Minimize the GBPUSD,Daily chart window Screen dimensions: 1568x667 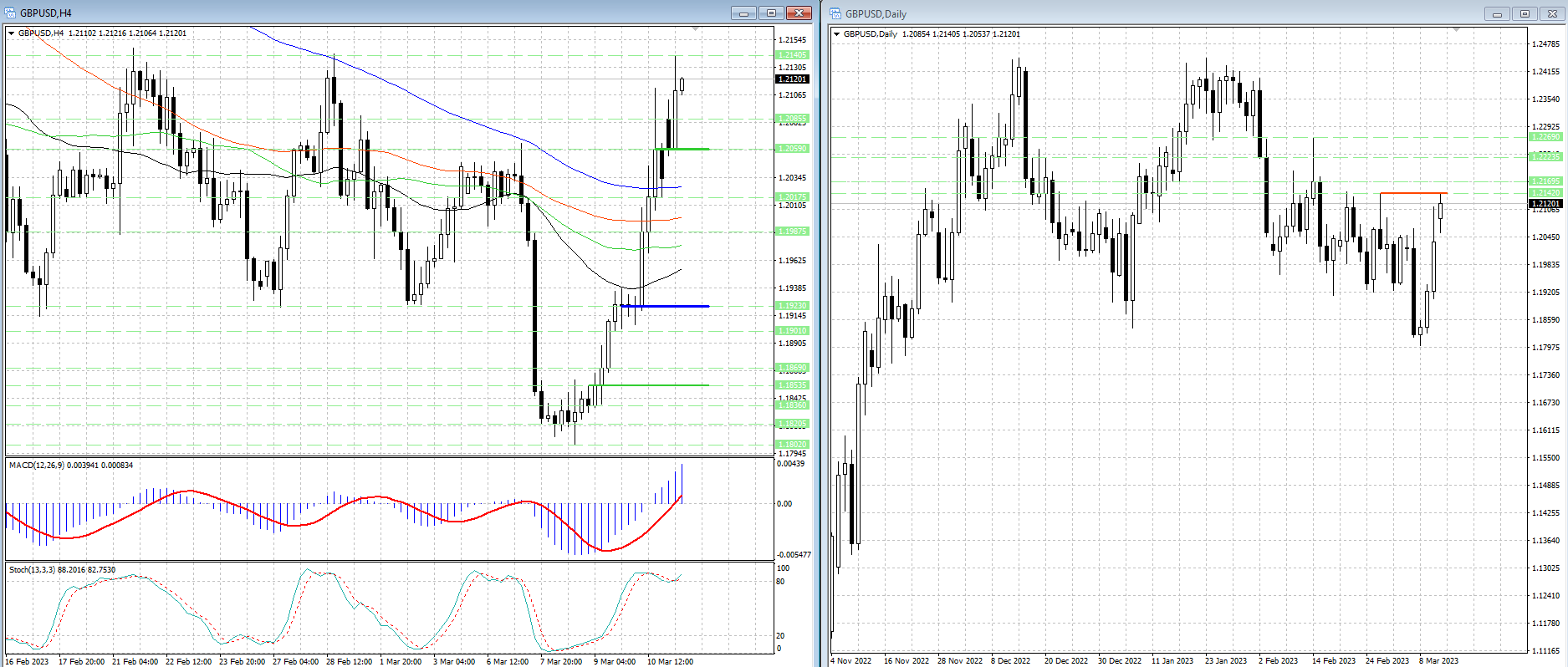[1497, 13]
